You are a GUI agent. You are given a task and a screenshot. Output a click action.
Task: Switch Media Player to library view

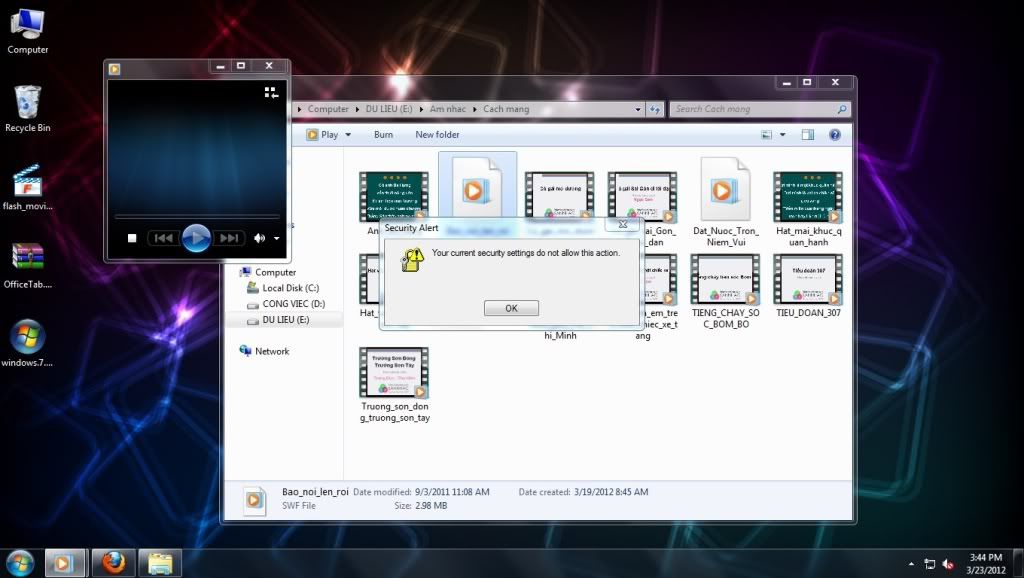271,92
